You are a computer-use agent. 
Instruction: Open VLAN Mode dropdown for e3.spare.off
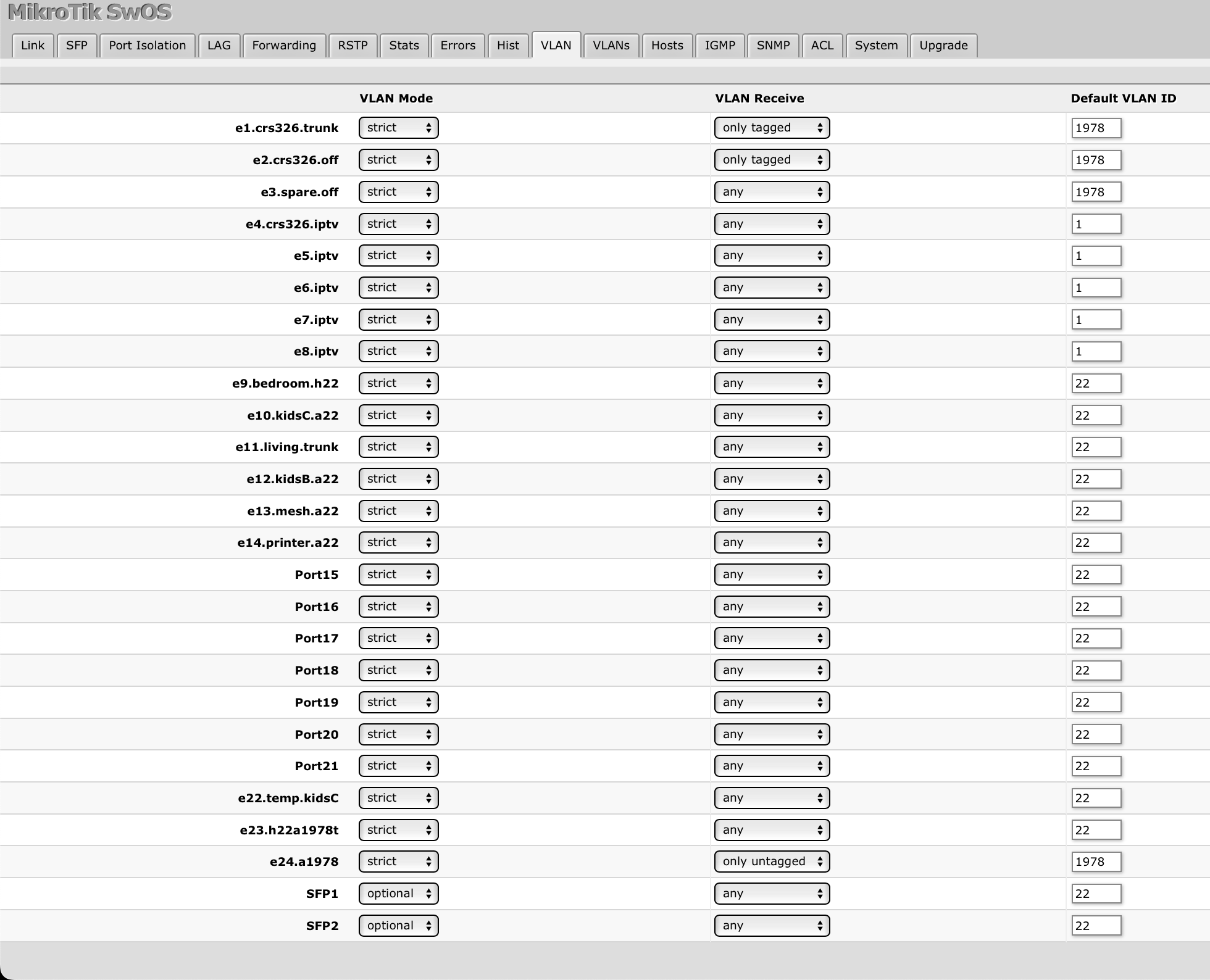coord(399,192)
